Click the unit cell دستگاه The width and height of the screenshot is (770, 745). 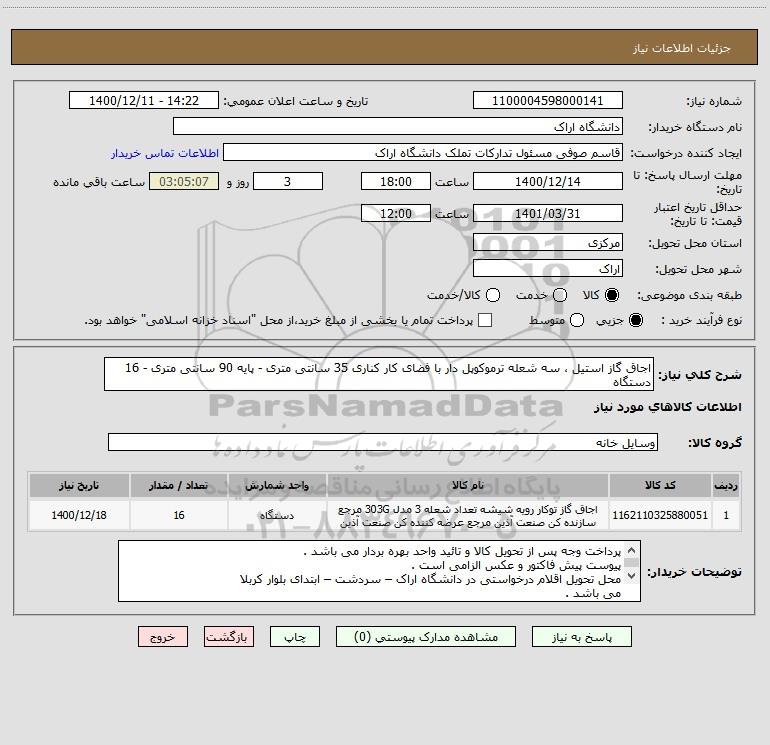(277, 515)
